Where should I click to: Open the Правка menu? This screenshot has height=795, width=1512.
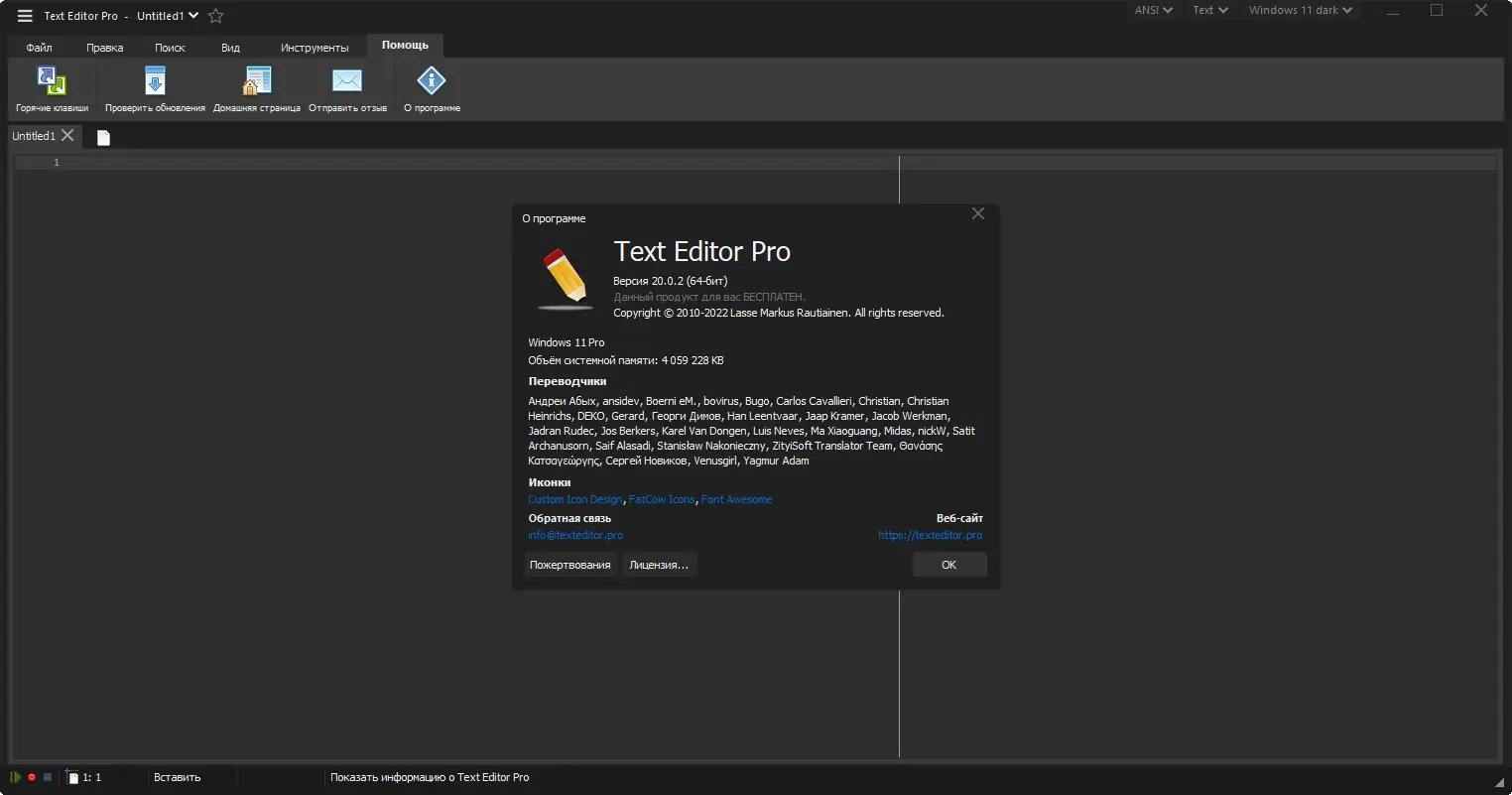[x=103, y=47]
